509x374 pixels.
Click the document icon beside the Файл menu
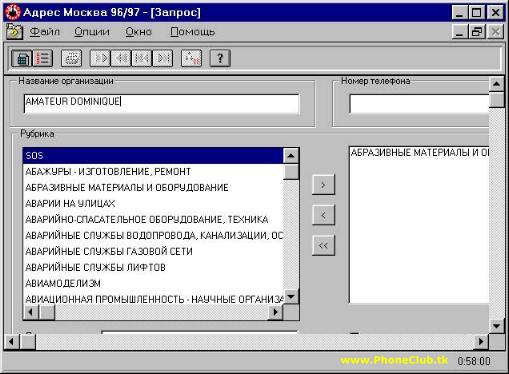click(14, 32)
